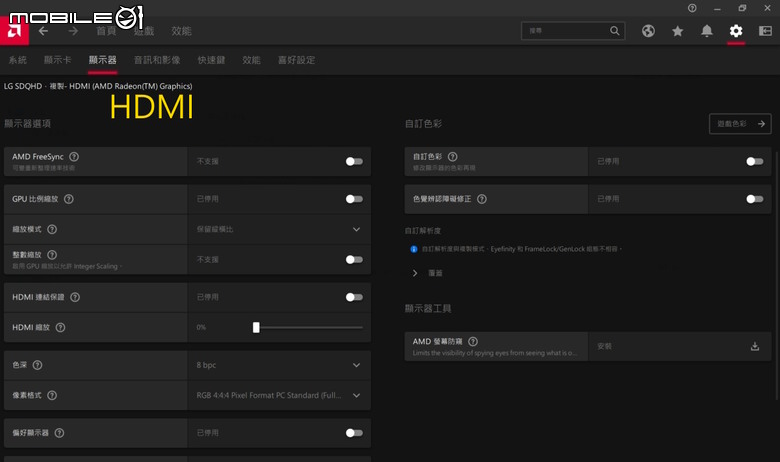780x462 pixels.
Task: Switch to 音訊和影像 tab
Action: pos(157,60)
